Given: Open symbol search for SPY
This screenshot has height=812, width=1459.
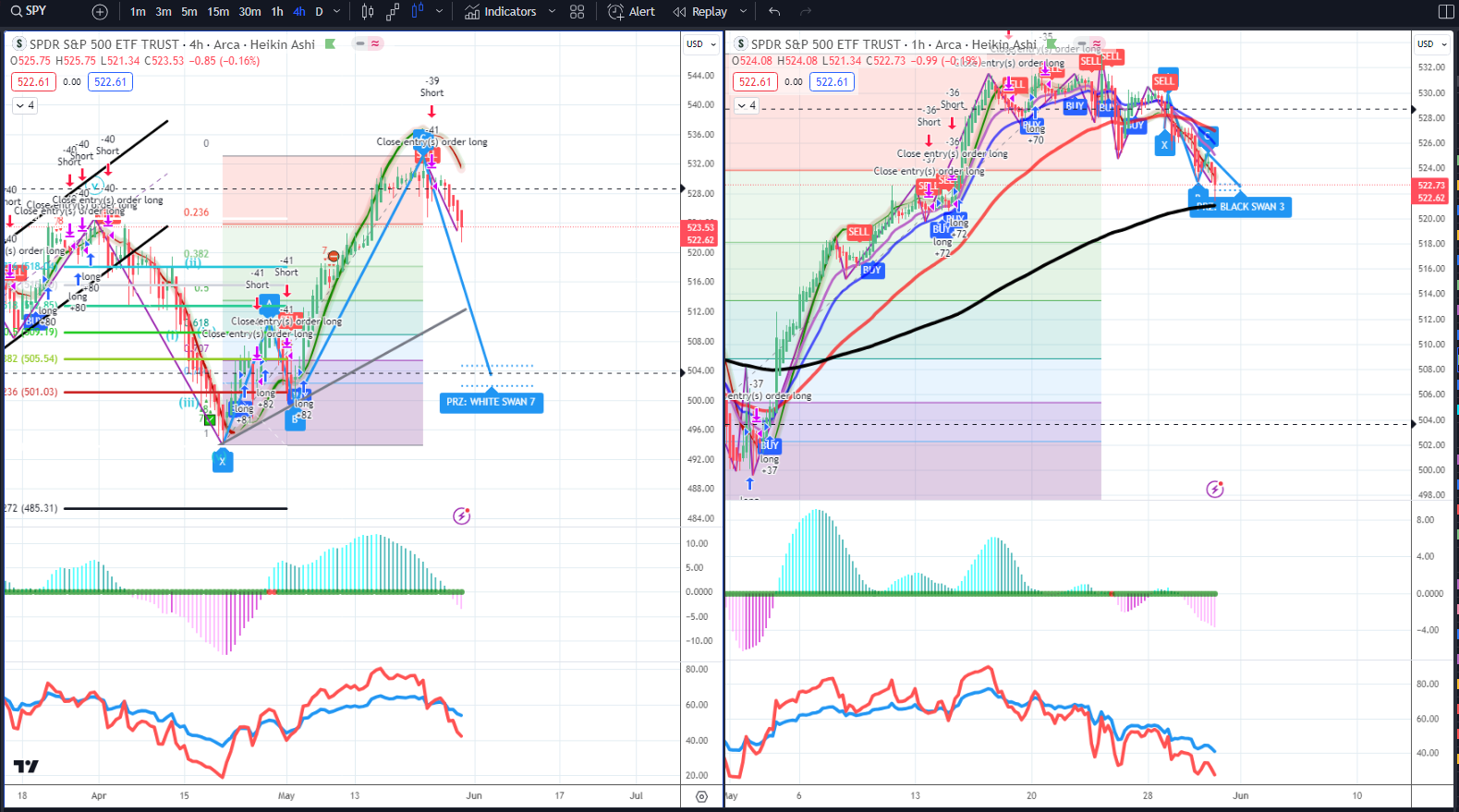Looking at the screenshot, I should tap(30, 11).
